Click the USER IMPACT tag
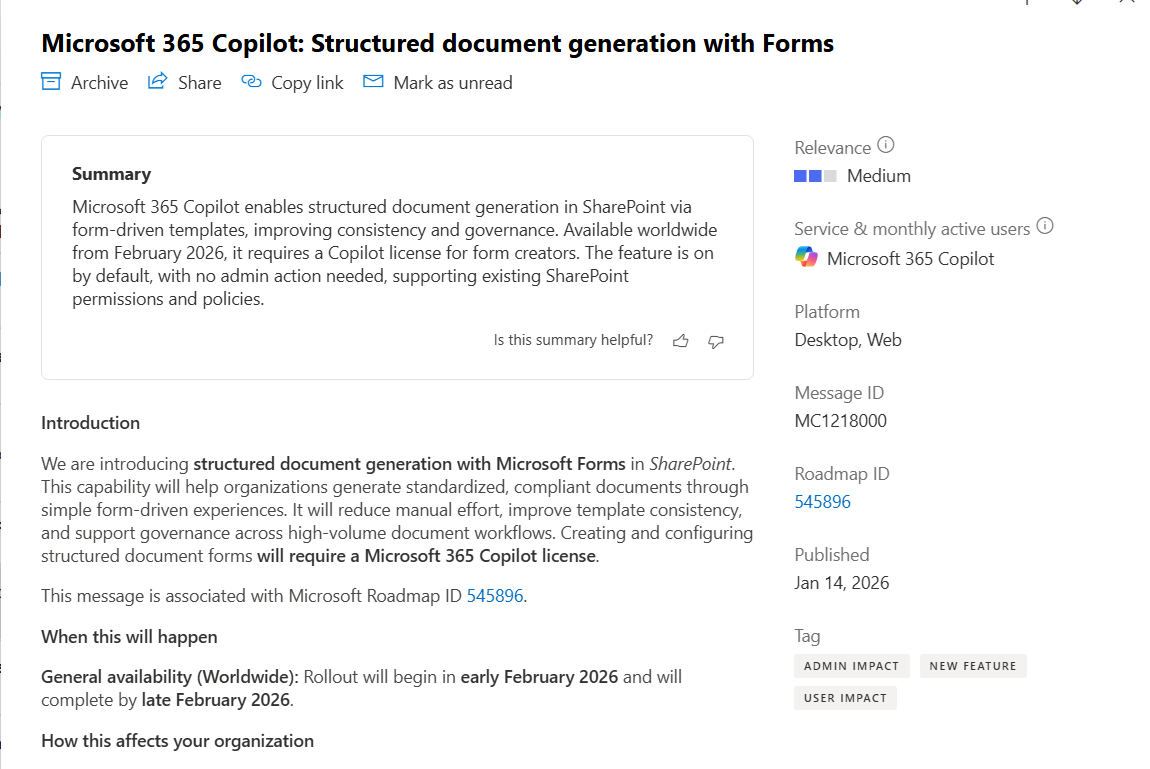1150x769 pixels. 845,698
